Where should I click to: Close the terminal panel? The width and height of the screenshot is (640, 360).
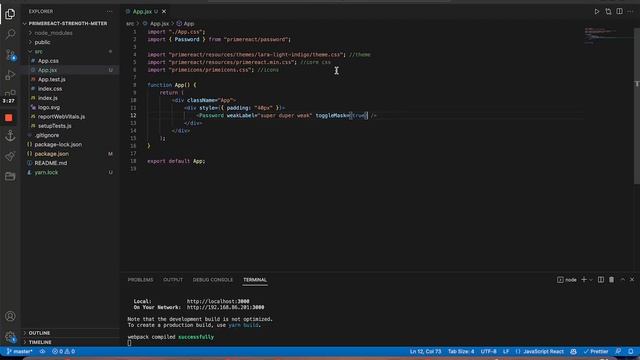pos(632,280)
